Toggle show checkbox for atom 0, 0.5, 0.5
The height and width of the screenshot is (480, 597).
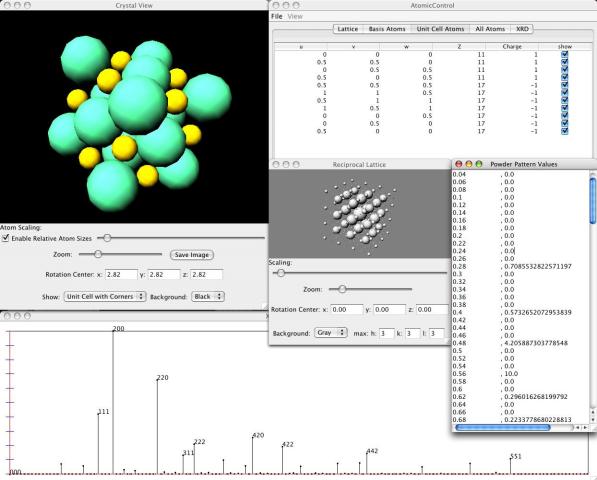pyautogui.click(x=565, y=70)
